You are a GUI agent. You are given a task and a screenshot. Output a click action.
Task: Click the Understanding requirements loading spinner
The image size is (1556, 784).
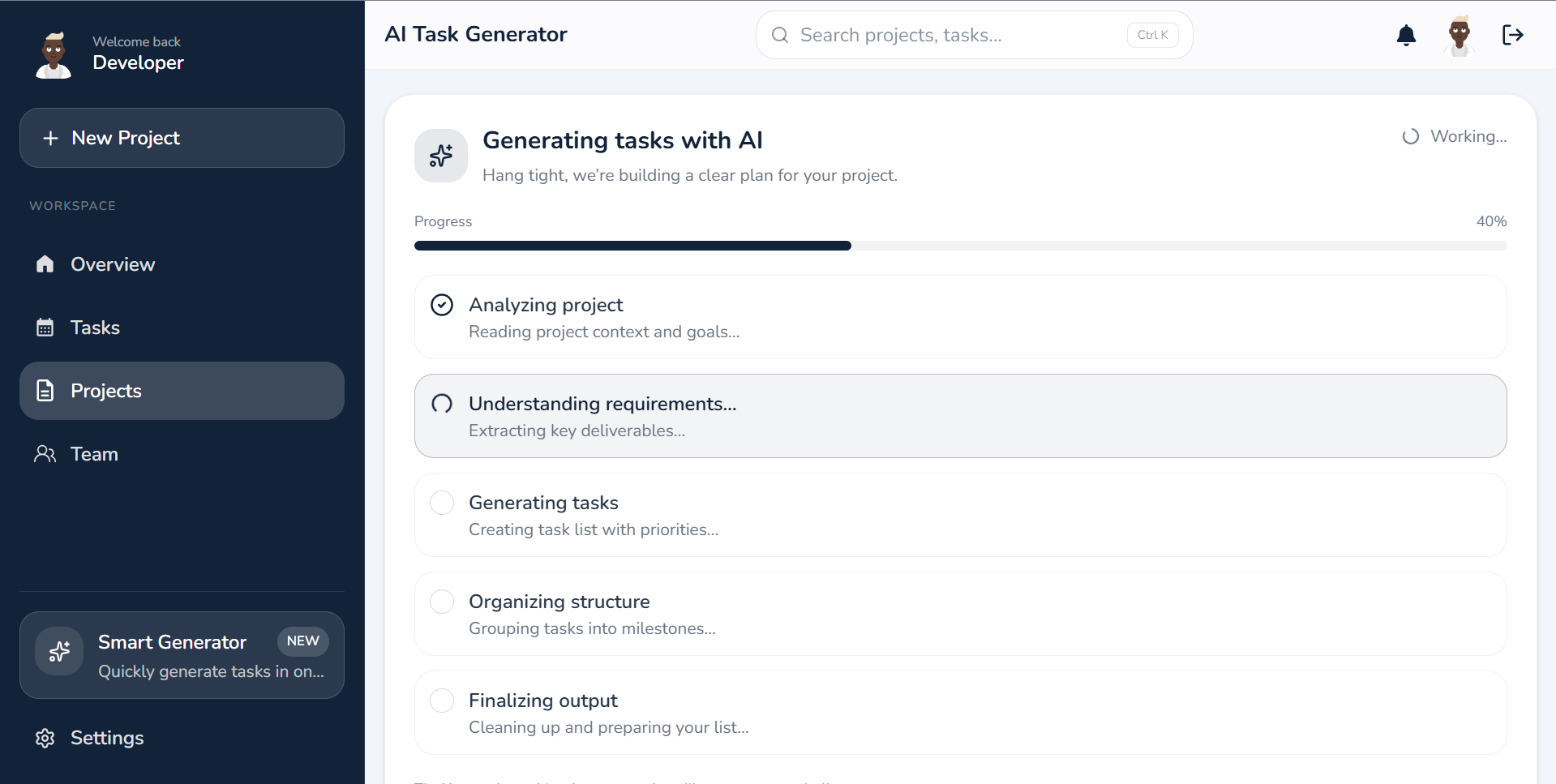[442, 404]
